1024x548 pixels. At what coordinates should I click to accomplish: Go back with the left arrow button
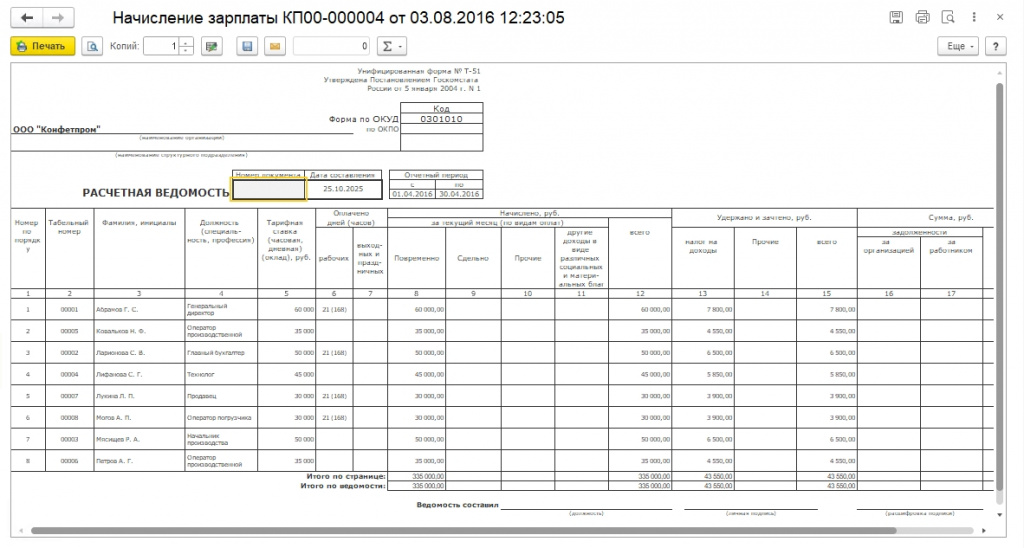coord(27,18)
